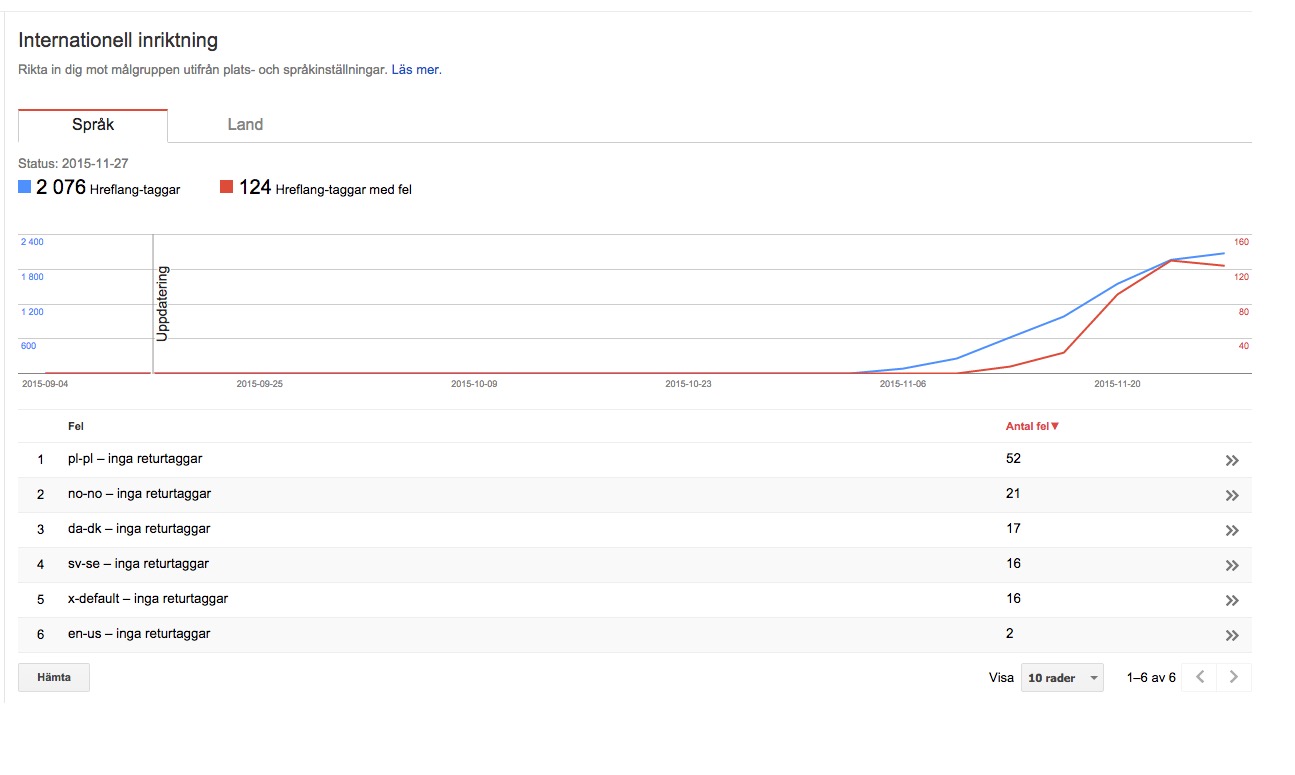1295x775 pixels.
Task: Go to next page arrow
Action: tap(1234, 677)
